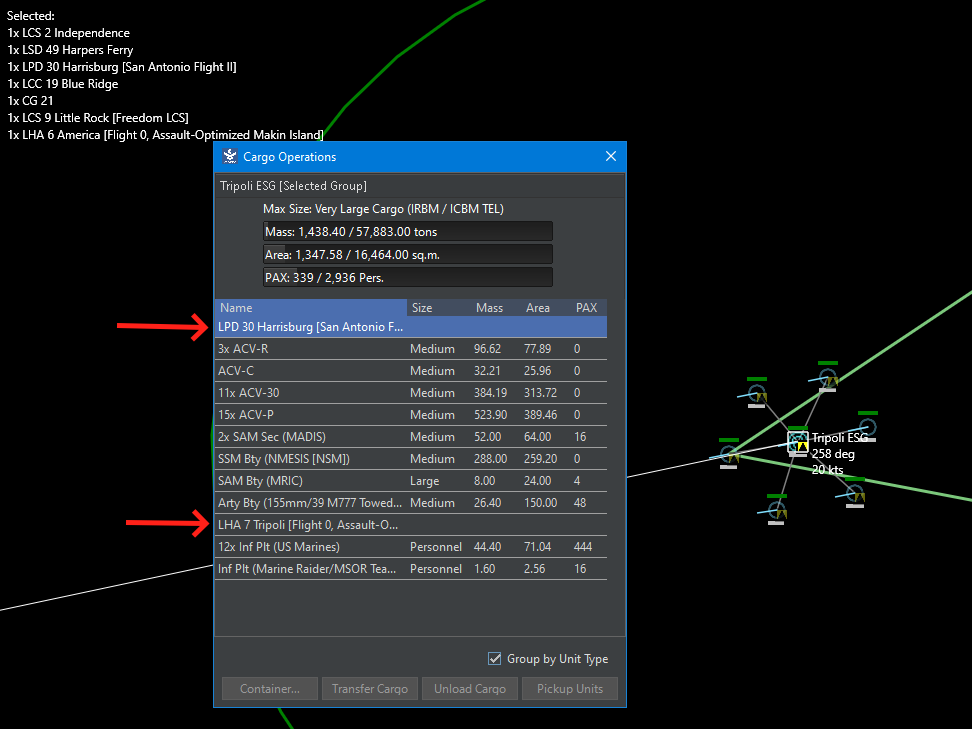Collapse the LPD 30 Harrisburg group row
The height and width of the screenshot is (729, 972).
[411, 327]
